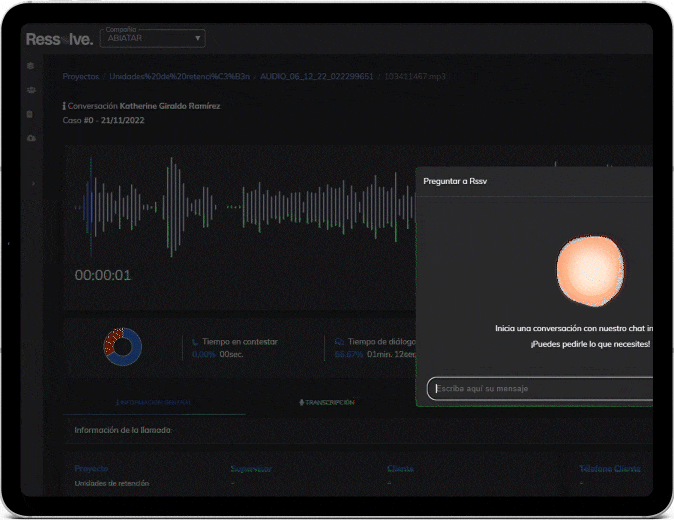
Task: Click the Ressolve logo
Action: pos(59,39)
